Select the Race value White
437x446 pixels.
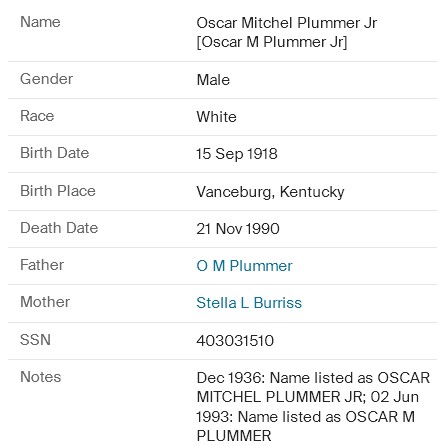tap(216, 117)
